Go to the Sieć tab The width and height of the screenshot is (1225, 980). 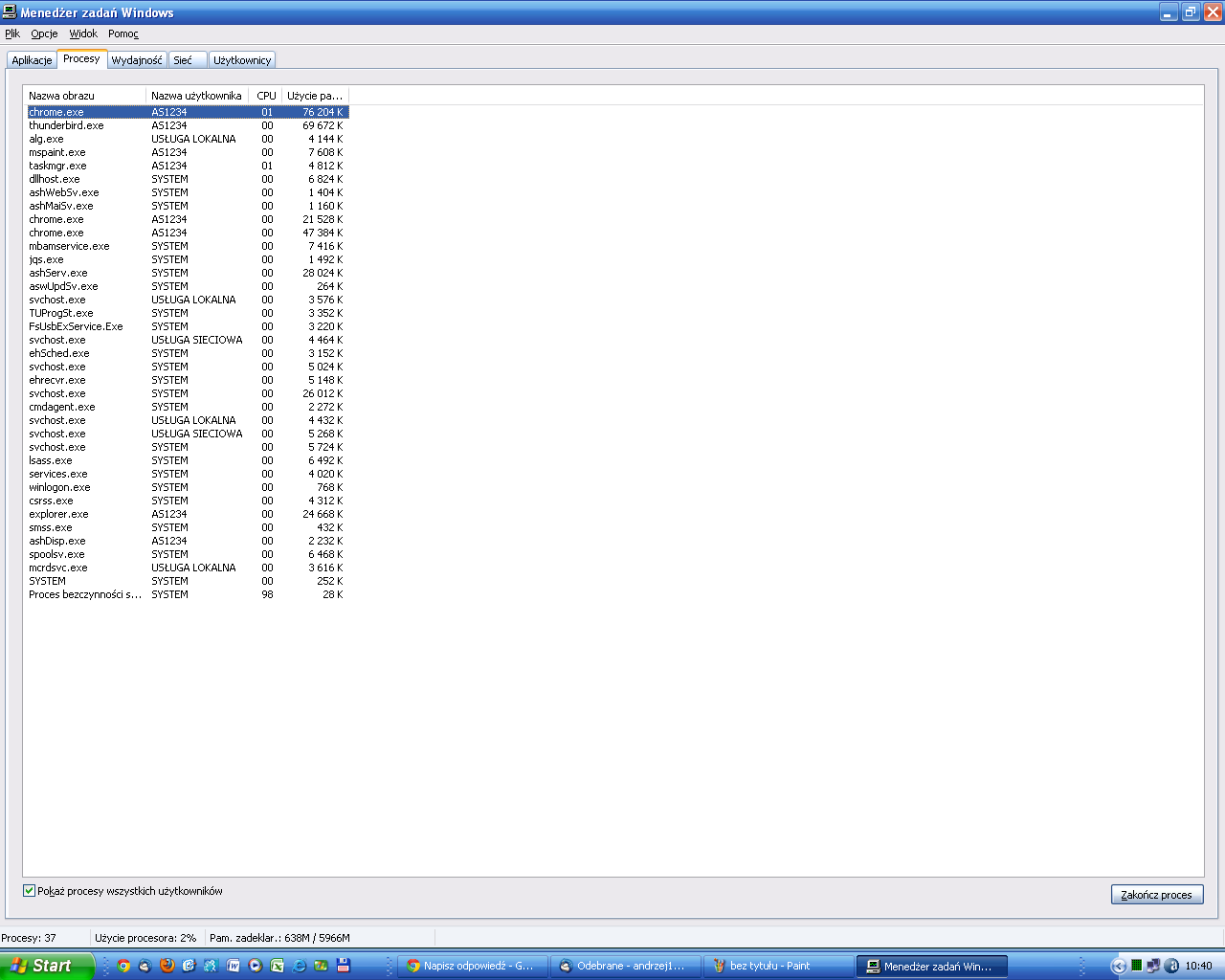coord(188,60)
